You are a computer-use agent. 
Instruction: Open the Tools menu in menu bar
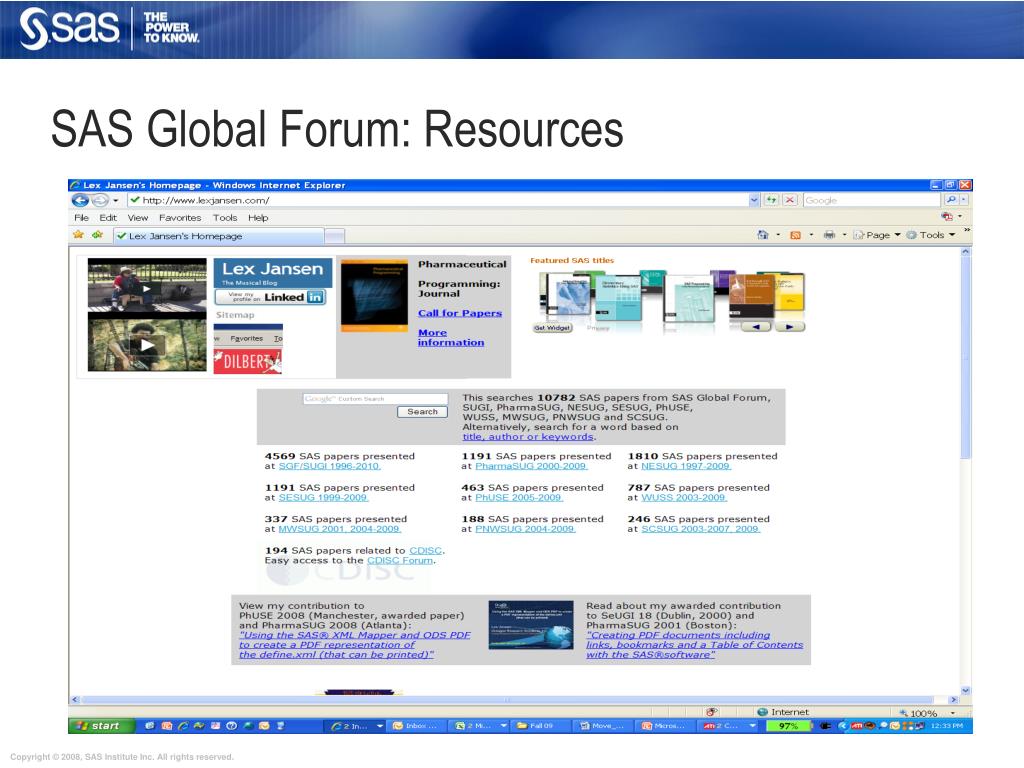pos(225,217)
